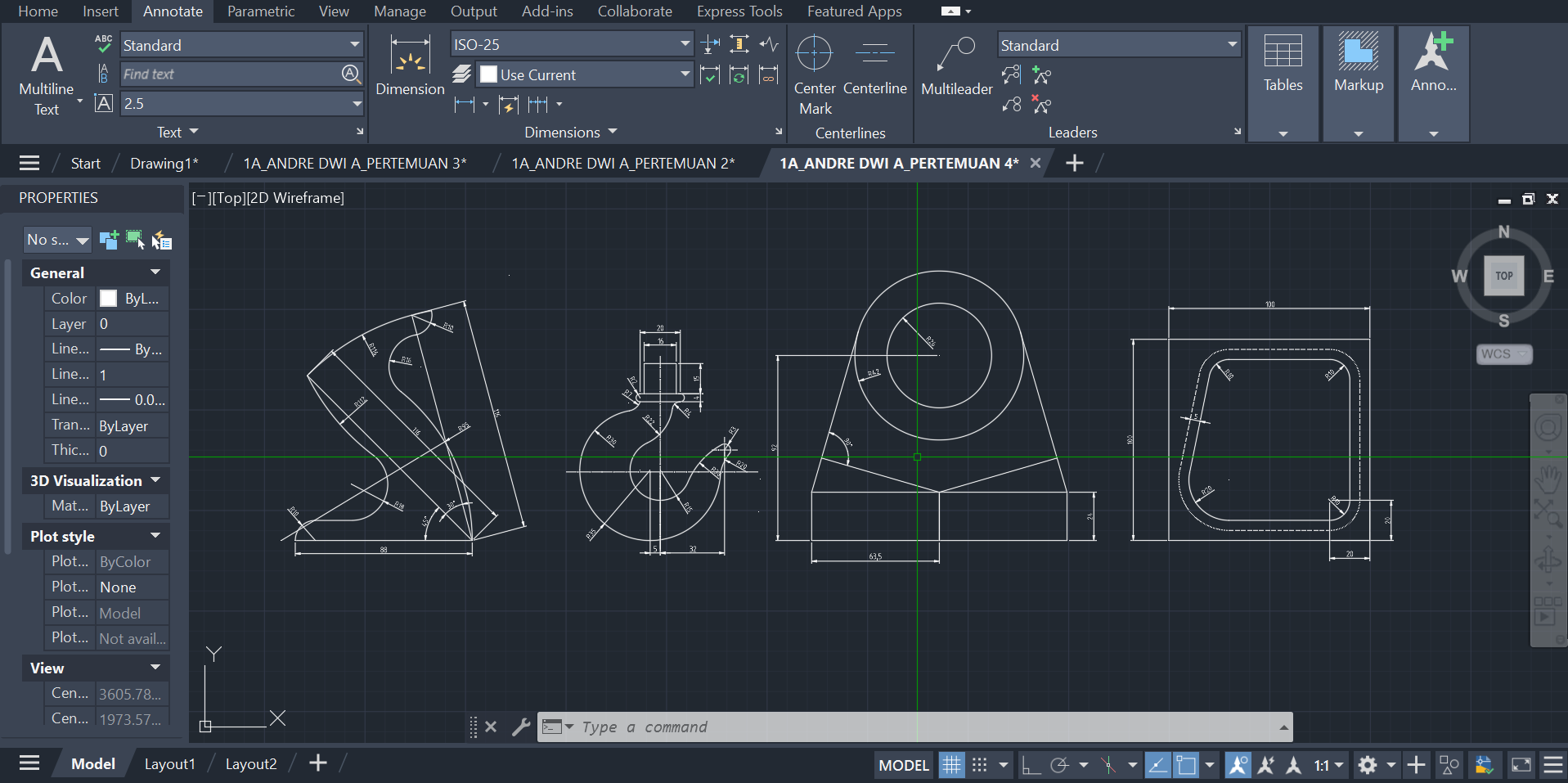Switch to the Collaborate ribbon tab
Screen dimensions: 1568x783
635,11
